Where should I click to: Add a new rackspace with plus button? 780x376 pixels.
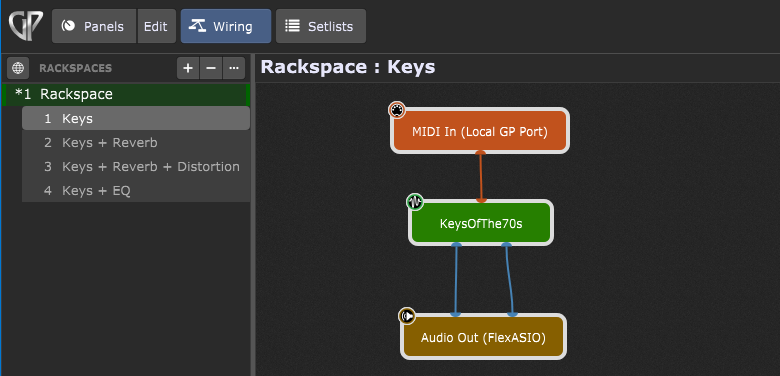[188, 68]
